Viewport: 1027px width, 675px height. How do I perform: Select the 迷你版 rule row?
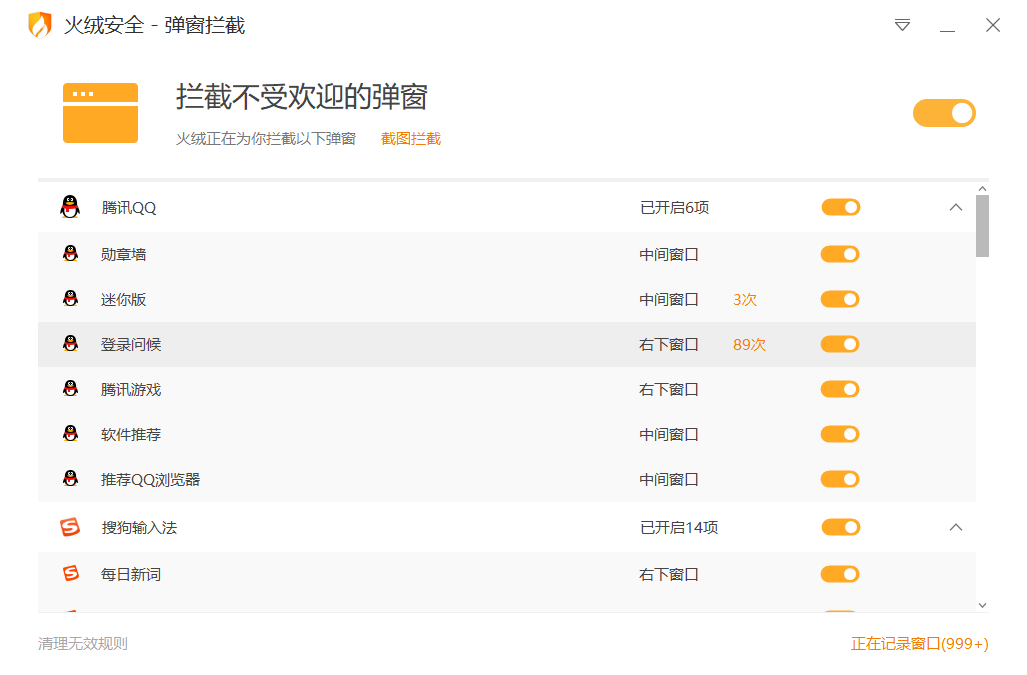507,299
